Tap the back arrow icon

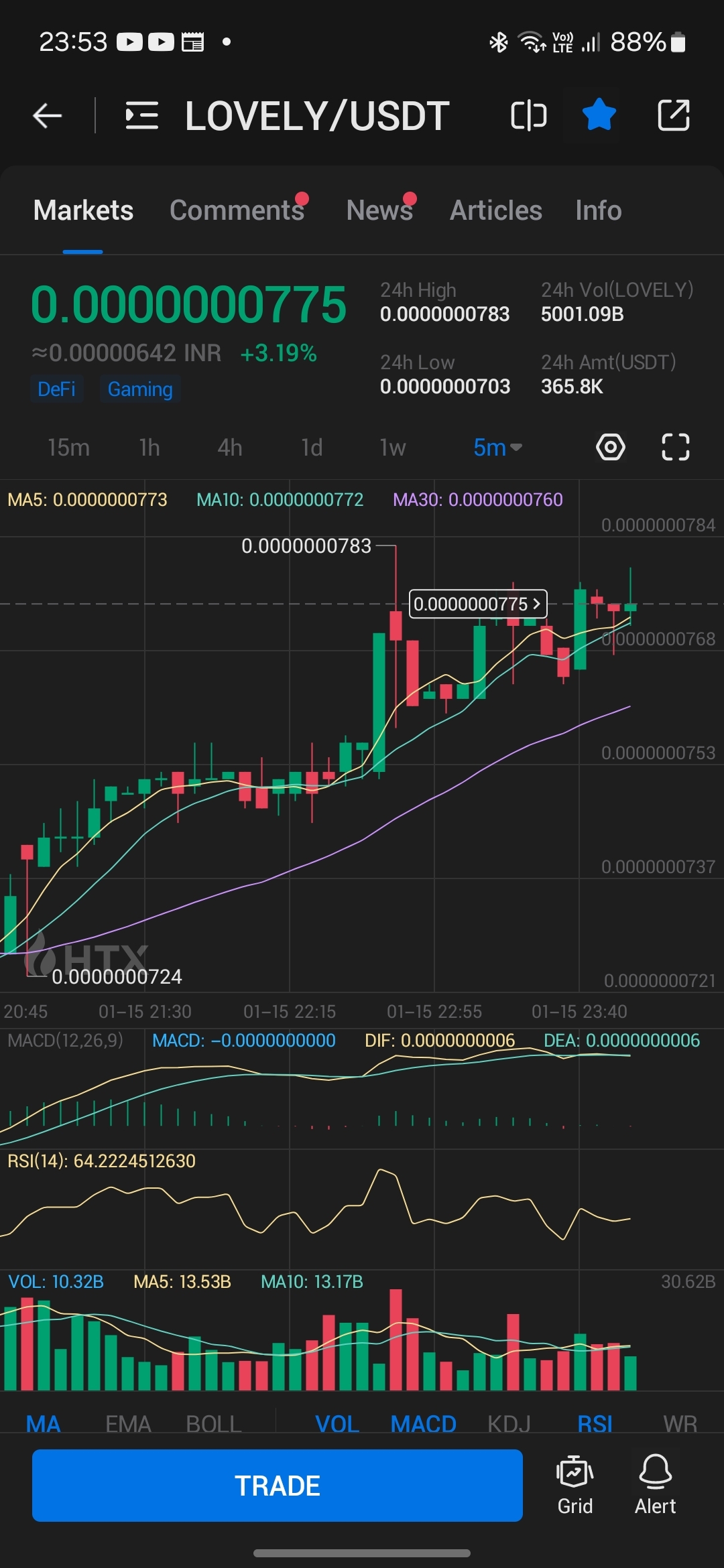click(x=48, y=116)
